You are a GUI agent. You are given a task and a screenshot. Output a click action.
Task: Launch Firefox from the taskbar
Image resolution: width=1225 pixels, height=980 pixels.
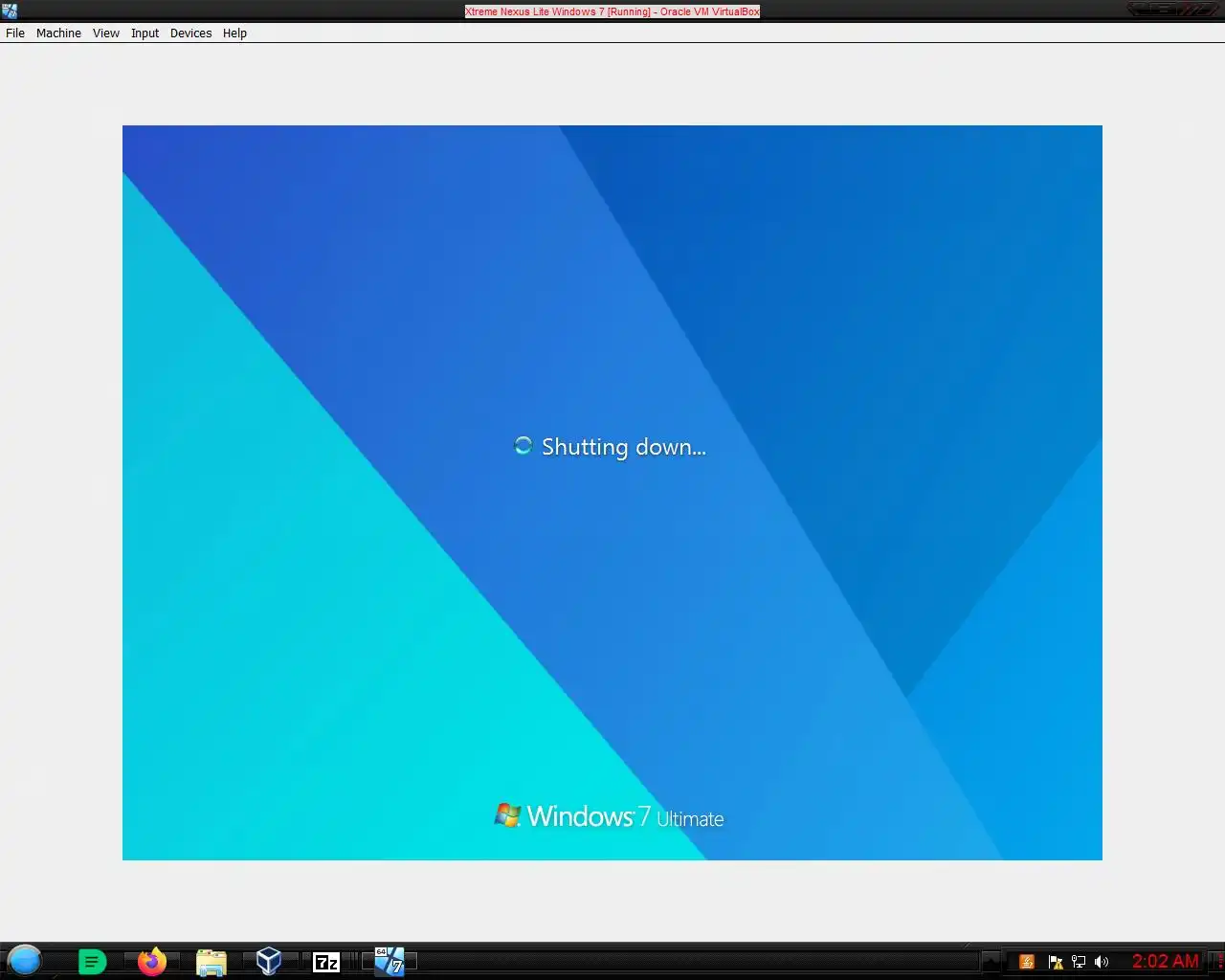click(x=151, y=961)
